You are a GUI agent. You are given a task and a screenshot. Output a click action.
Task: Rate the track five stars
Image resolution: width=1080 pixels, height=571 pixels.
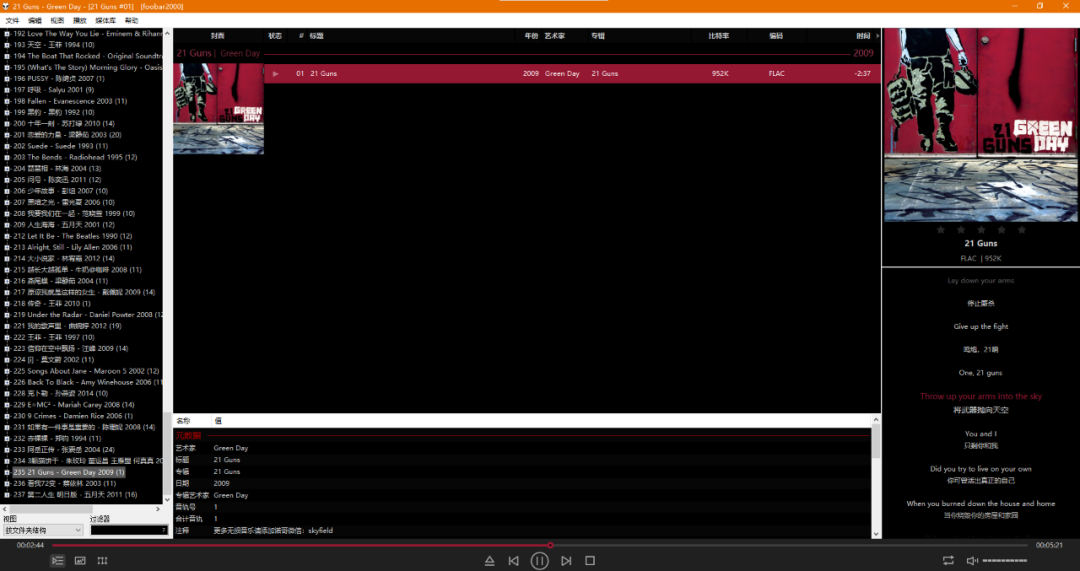tap(1021, 230)
